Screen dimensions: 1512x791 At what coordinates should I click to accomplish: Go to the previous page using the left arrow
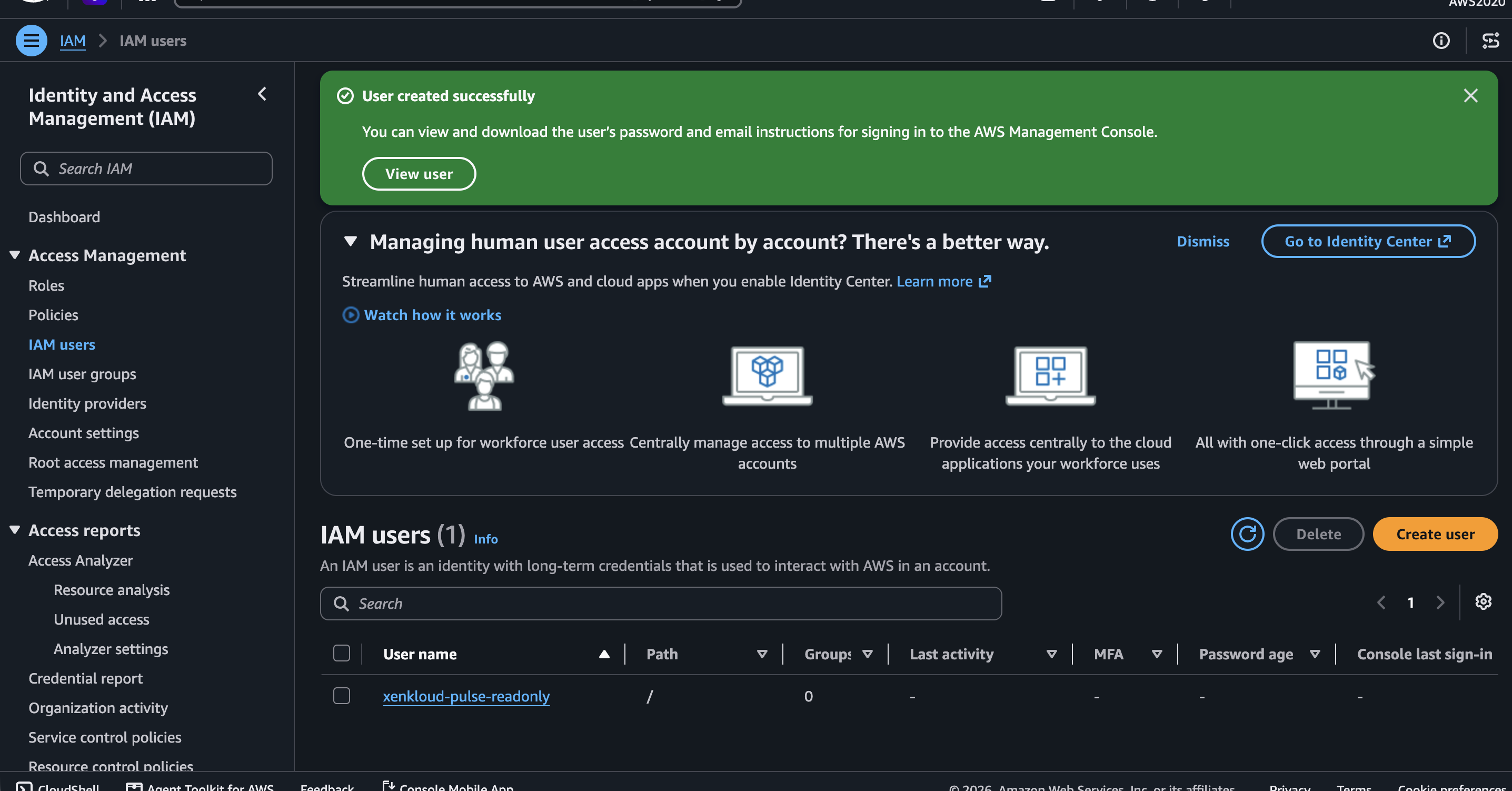(x=1381, y=602)
